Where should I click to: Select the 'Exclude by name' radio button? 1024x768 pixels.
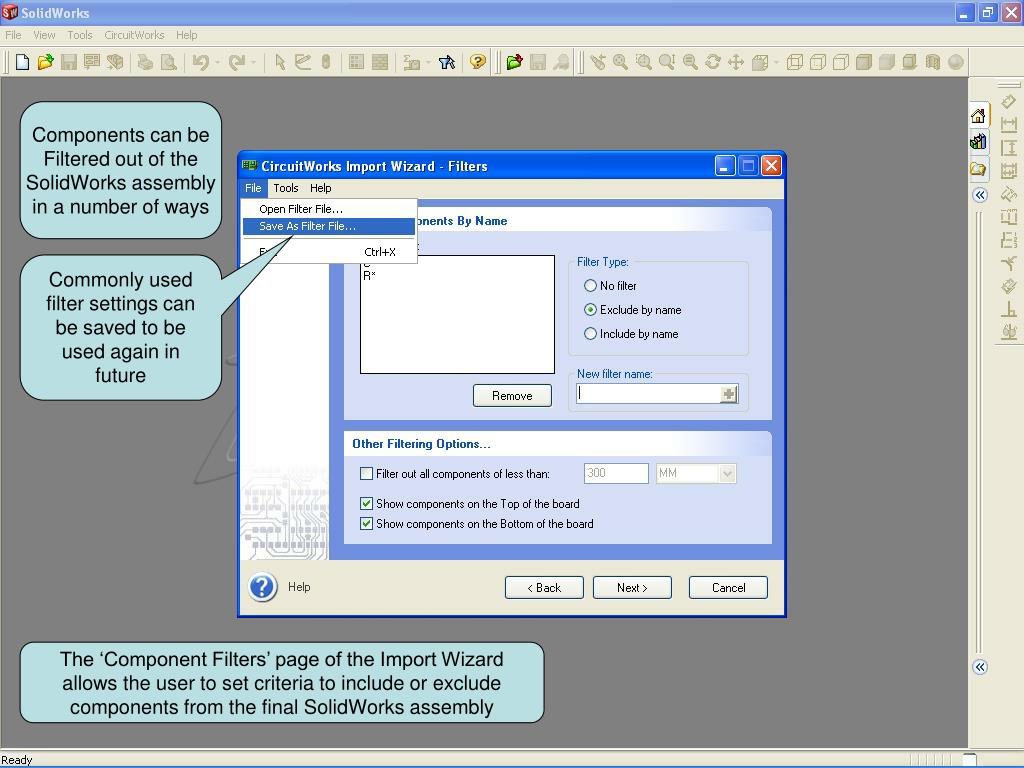(x=590, y=310)
